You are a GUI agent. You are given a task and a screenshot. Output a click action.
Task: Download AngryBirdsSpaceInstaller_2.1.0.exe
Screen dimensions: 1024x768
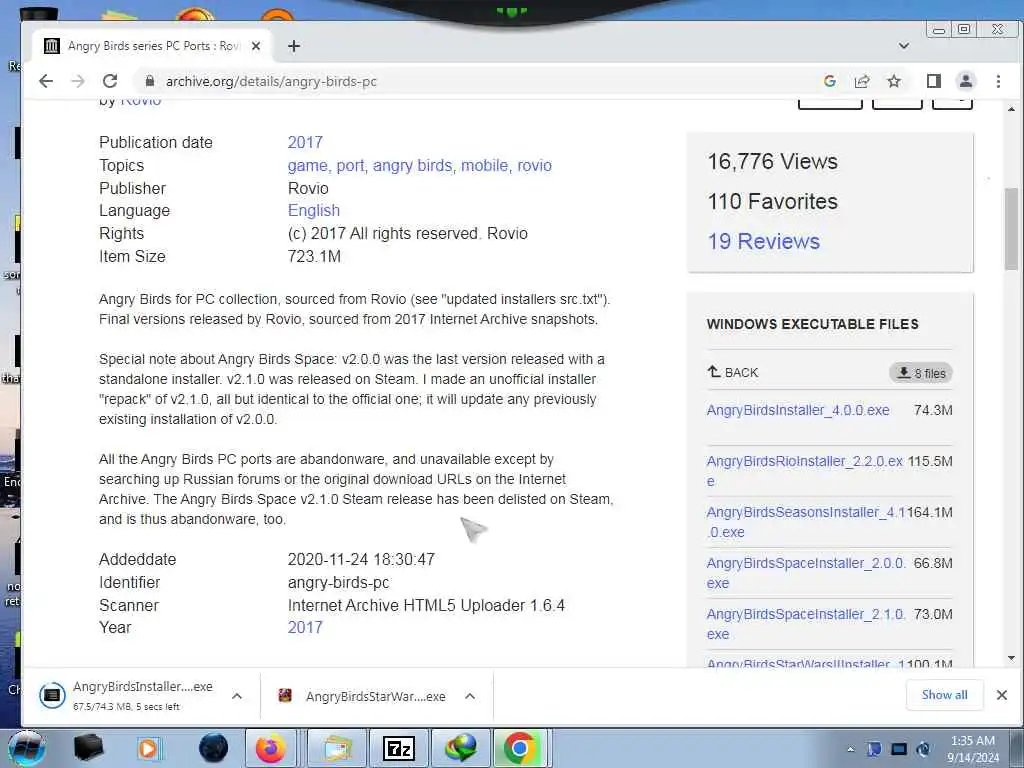click(x=806, y=624)
